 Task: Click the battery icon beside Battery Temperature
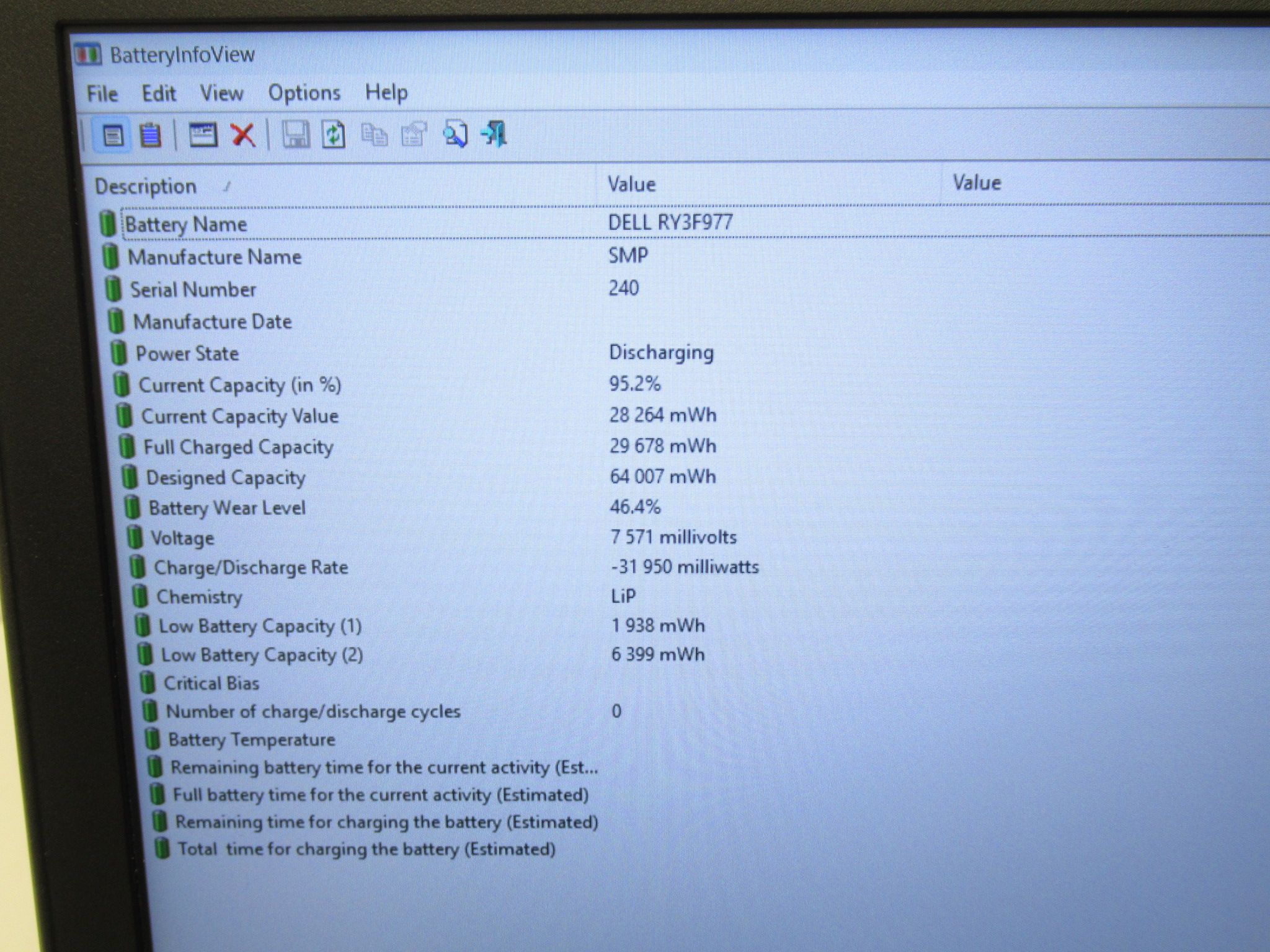(x=152, y=739)
